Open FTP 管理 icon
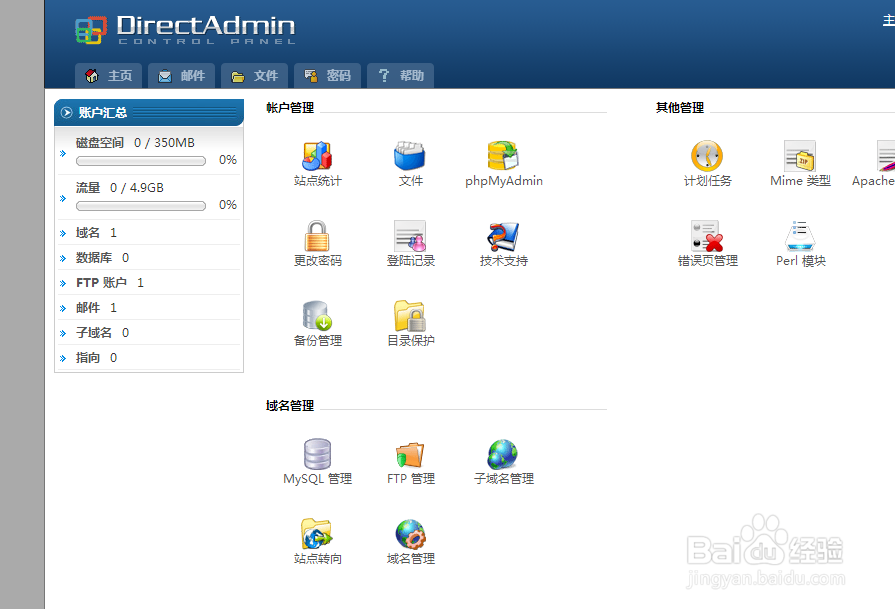The width and height of the screenshot is (895, 609). [410, 455]
